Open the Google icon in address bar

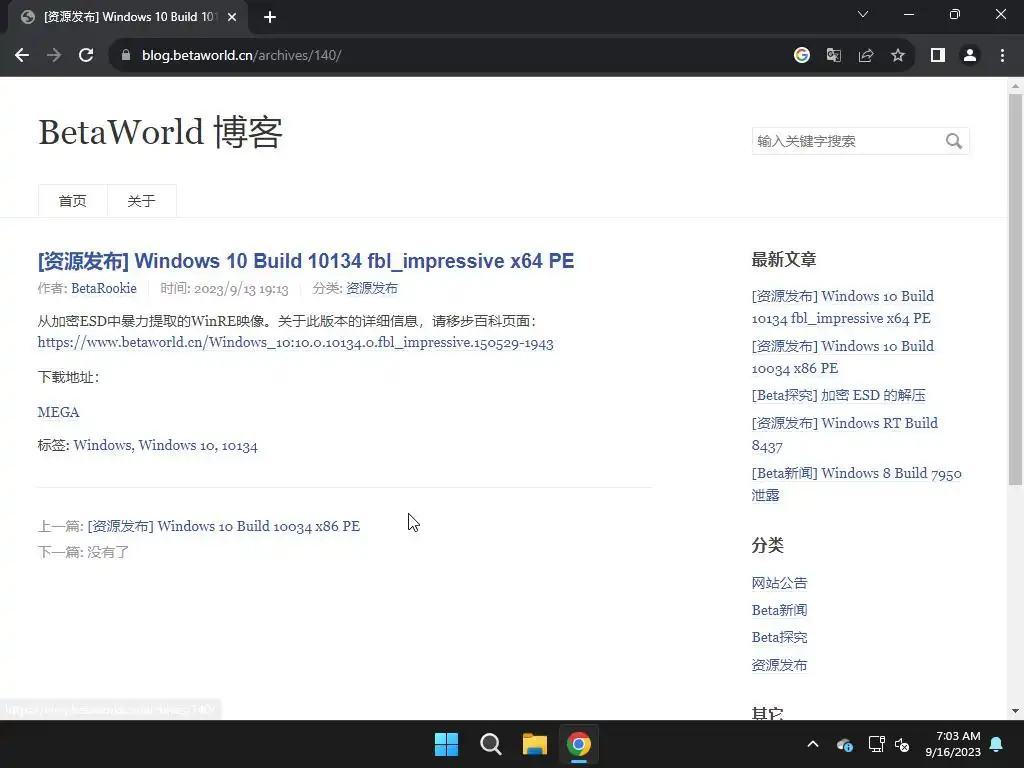click(x=801, y=56)
